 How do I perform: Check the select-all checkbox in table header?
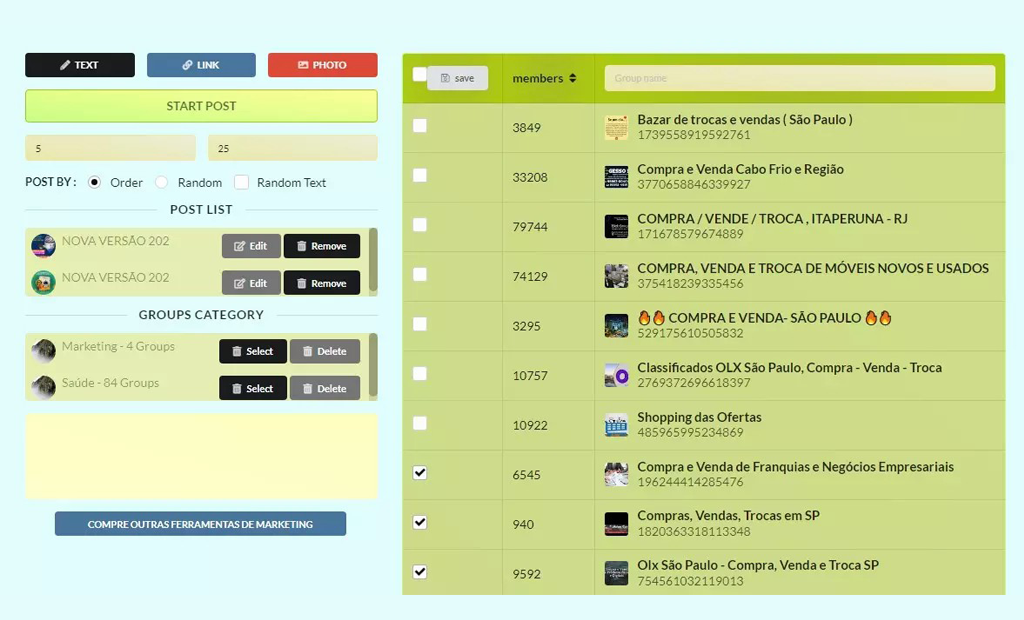419,74
